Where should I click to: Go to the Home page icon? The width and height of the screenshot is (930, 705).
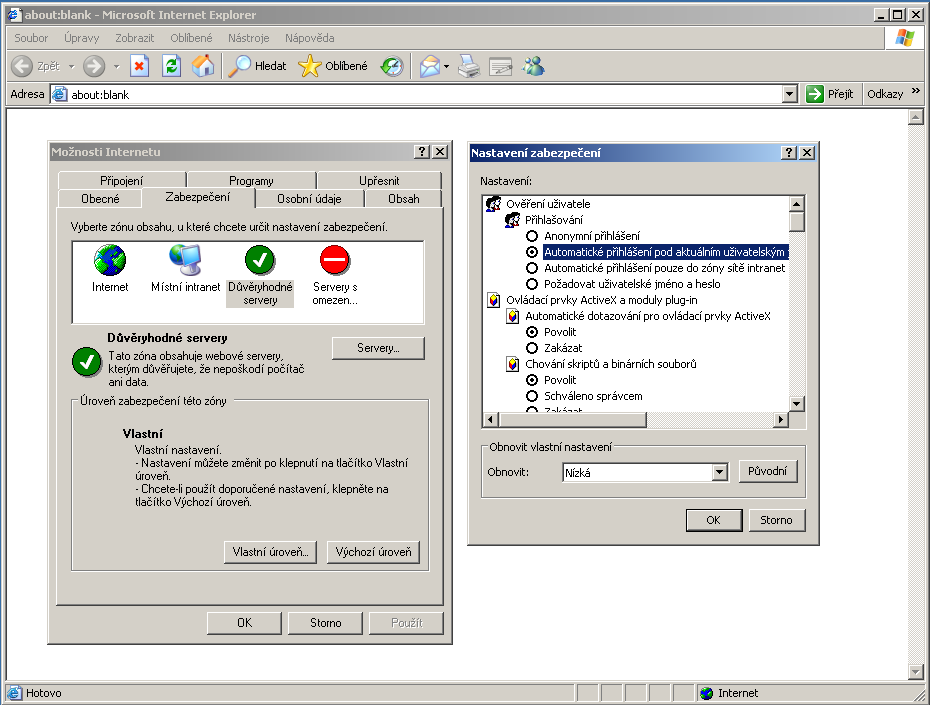(x=202, y=66)
